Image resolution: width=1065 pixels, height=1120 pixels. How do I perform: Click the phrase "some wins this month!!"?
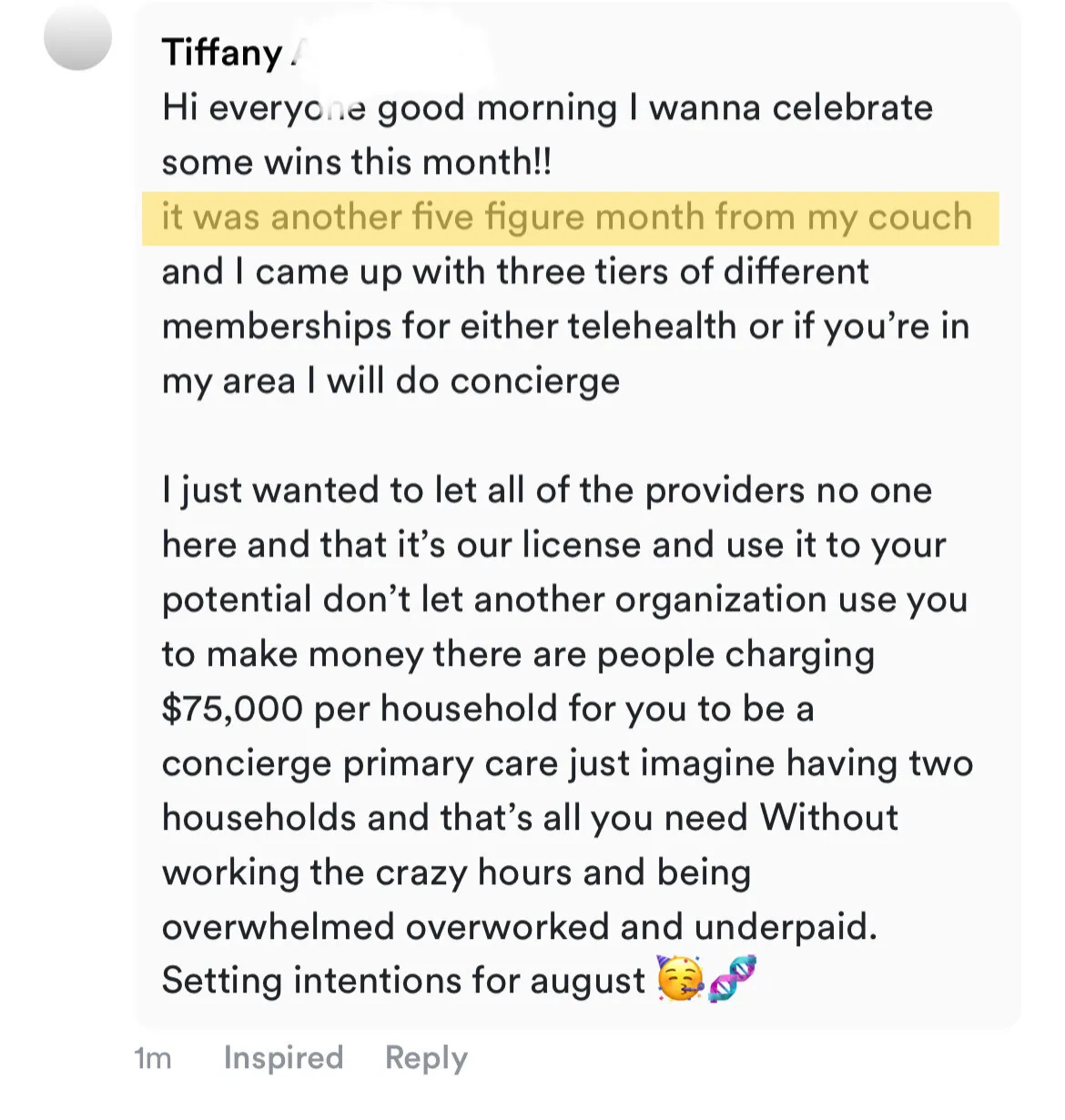[x=356, y=163]
